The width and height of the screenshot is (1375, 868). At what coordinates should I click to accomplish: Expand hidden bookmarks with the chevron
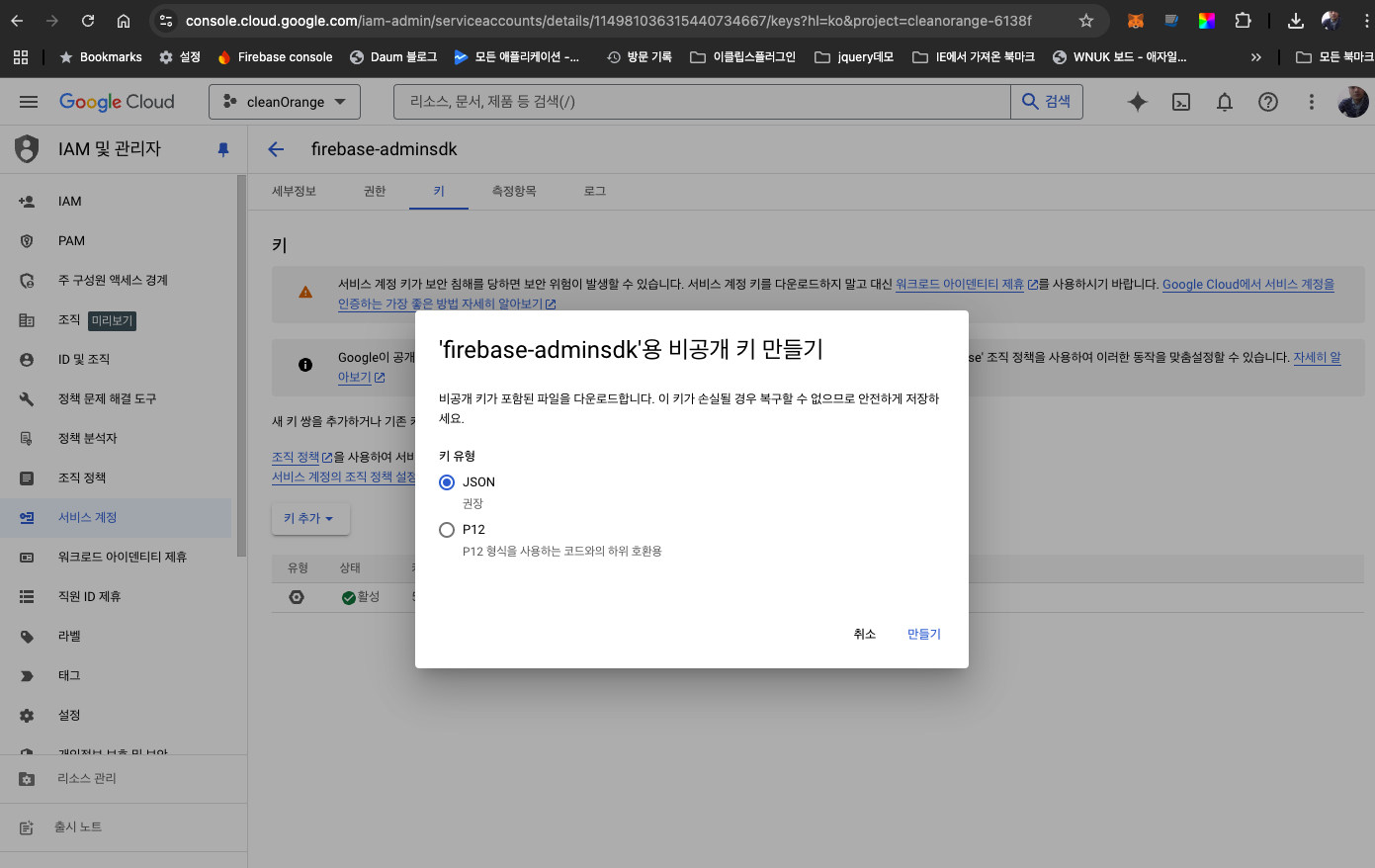point(1256,57)
